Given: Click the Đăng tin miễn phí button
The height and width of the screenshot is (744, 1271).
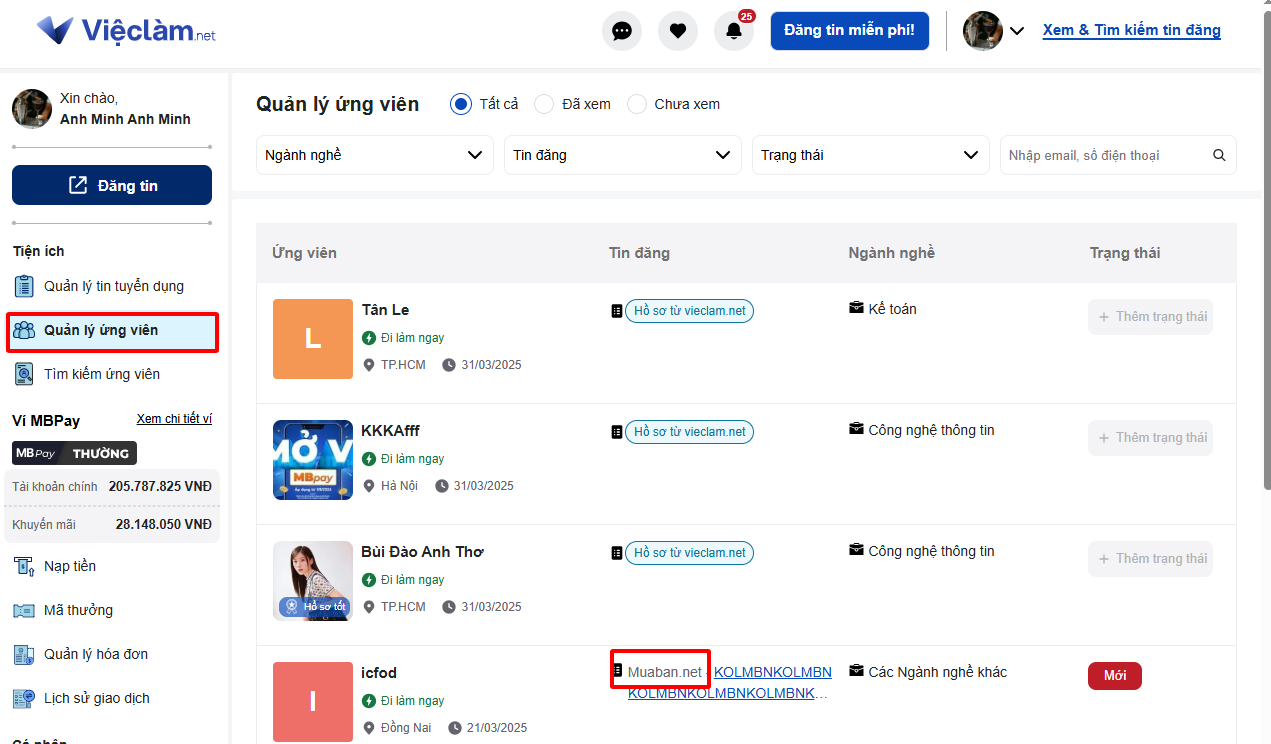Looking at the screenshot, I should (849, 31).
